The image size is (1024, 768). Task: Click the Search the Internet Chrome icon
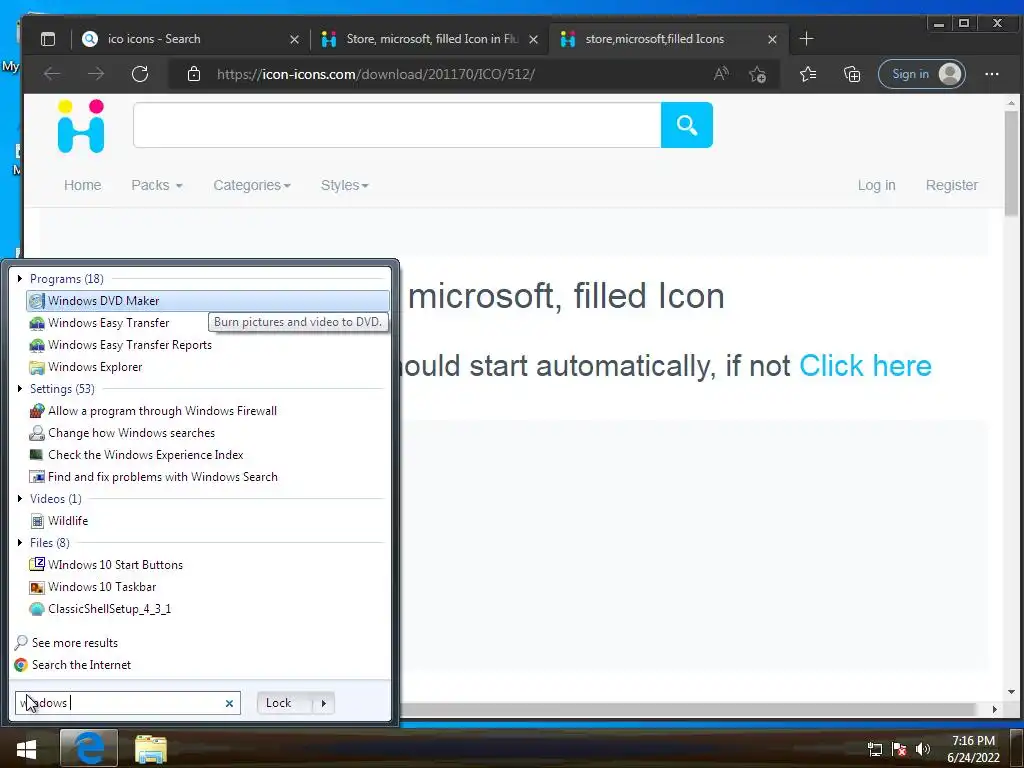(x=21, y=665)
